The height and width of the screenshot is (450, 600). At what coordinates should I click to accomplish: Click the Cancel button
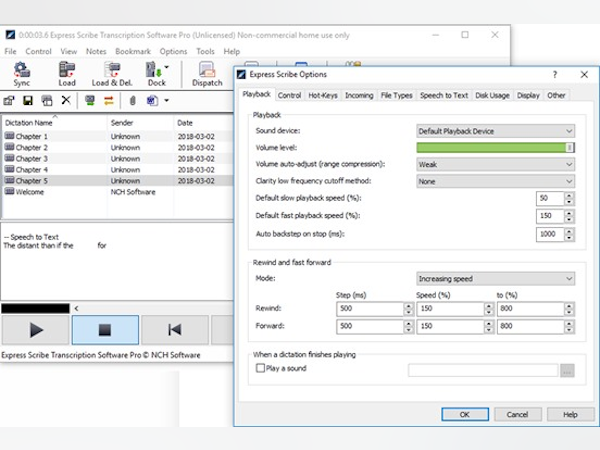(x=518, y=414)
